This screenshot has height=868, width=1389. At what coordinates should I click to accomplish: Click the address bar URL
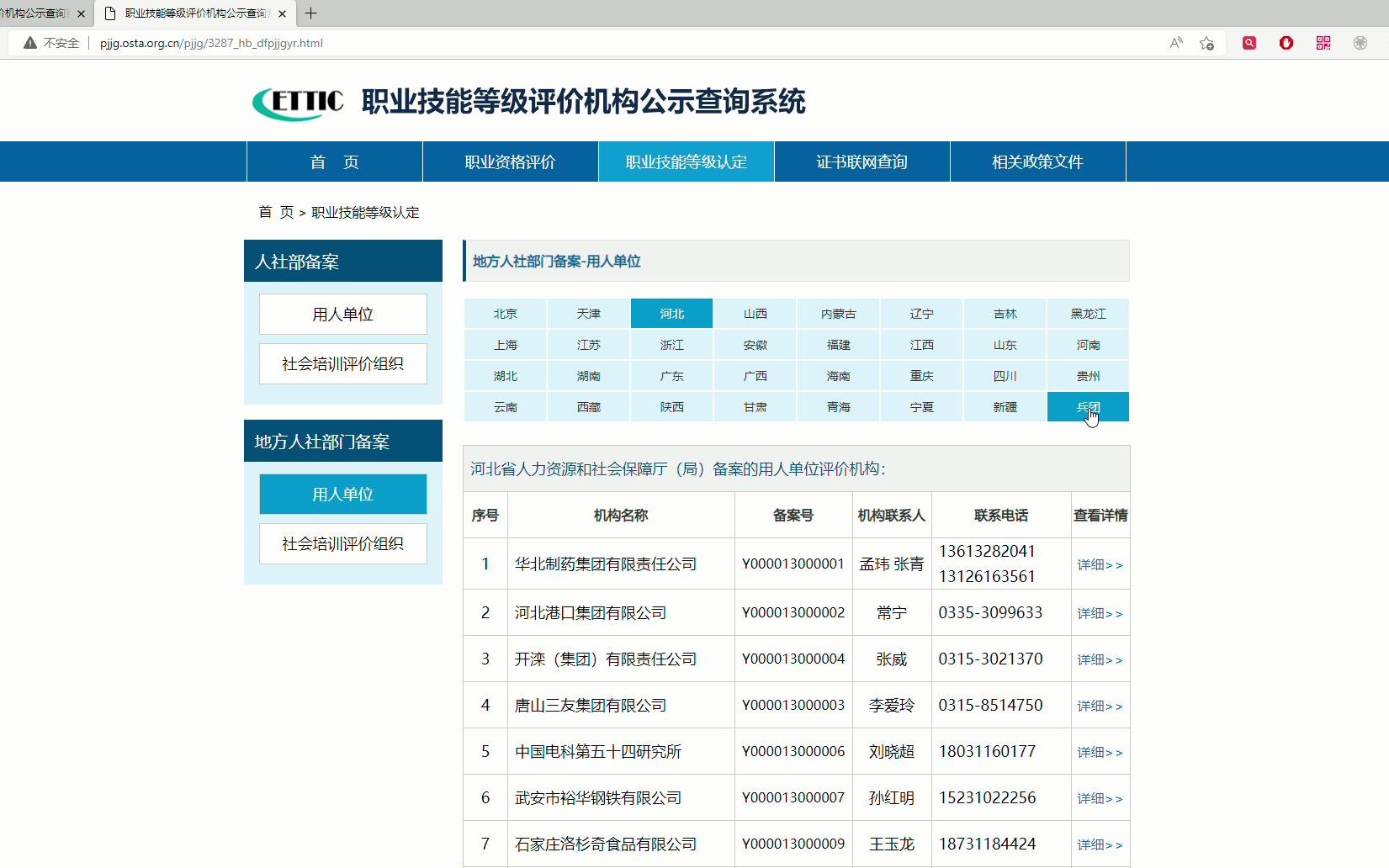tap(211, 43)
